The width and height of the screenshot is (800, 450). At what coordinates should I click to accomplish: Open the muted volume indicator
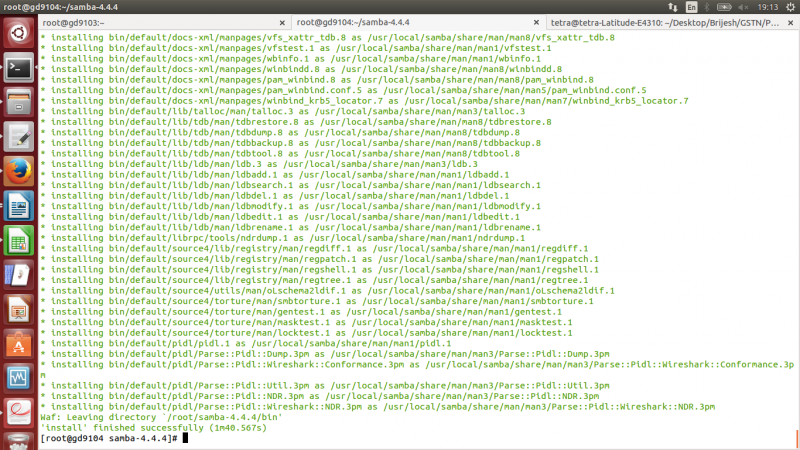click(743, 7)
